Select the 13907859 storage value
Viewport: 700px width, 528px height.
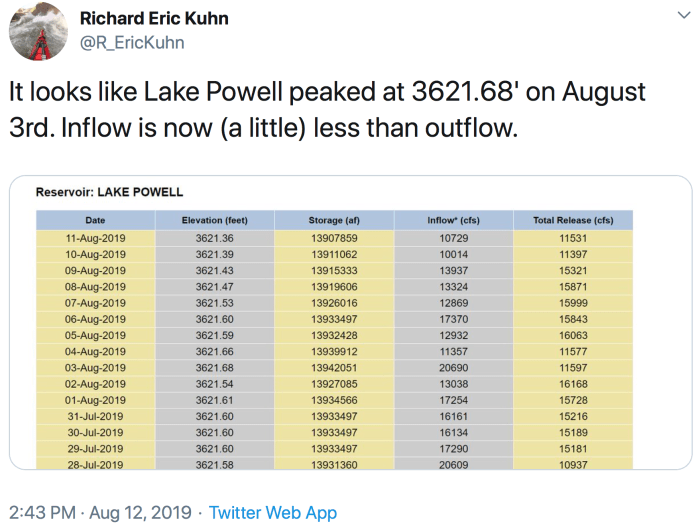334,238
